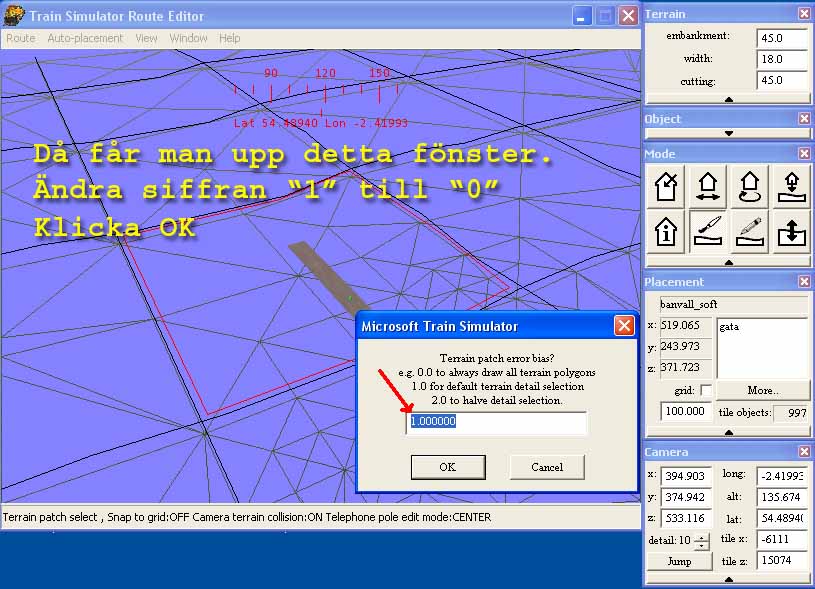815x589 pixels.
Task: Click the terrain patch error bias field
Action: point(496,422)
